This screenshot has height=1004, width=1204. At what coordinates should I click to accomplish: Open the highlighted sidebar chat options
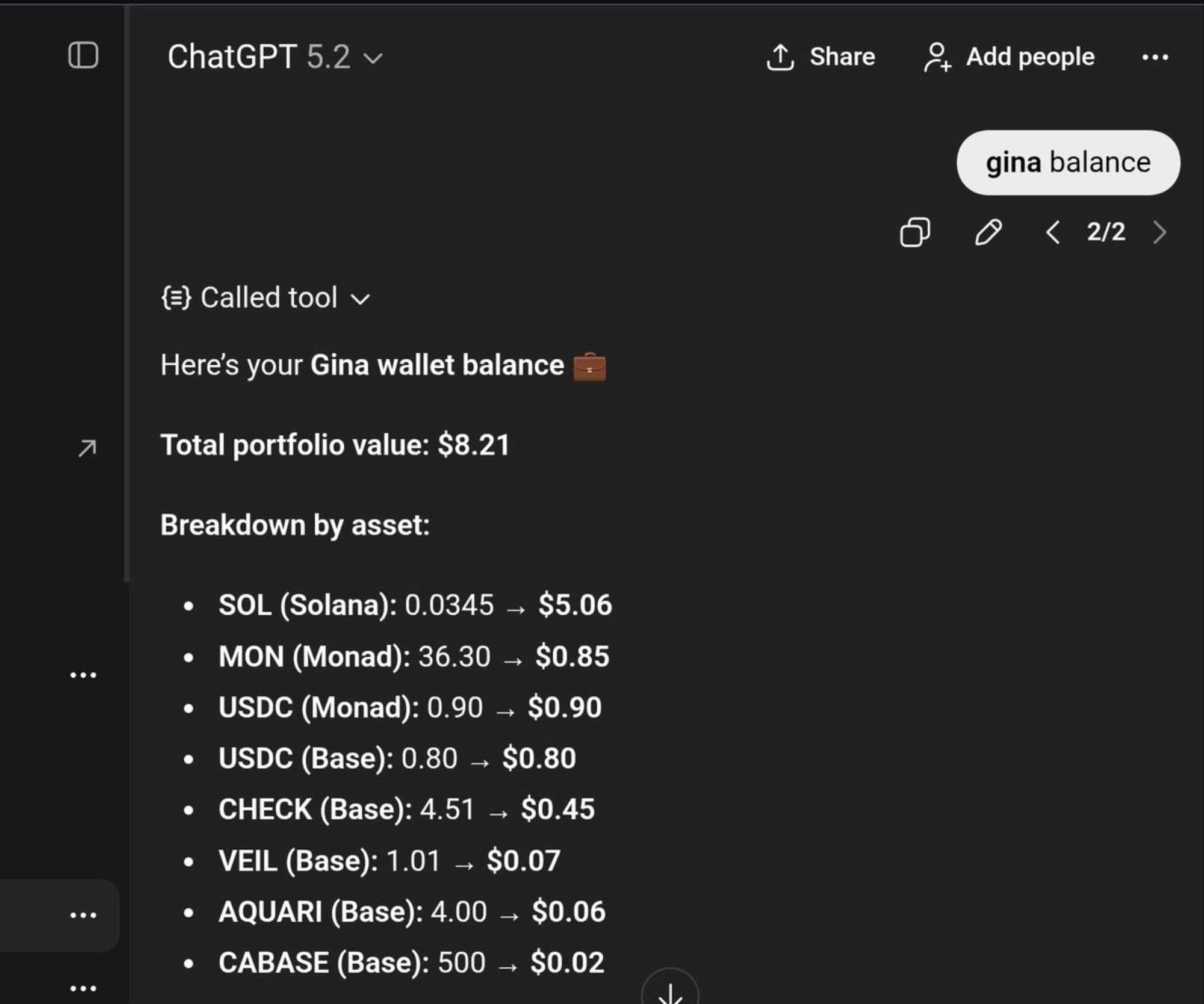pyautogui.click(x=83, y=916)
